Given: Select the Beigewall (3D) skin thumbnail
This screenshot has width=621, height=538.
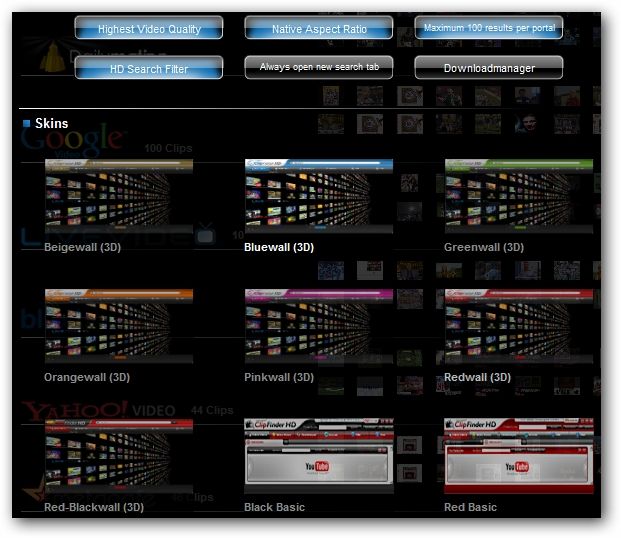Looking at the screenshot, I should pos(119,196).
